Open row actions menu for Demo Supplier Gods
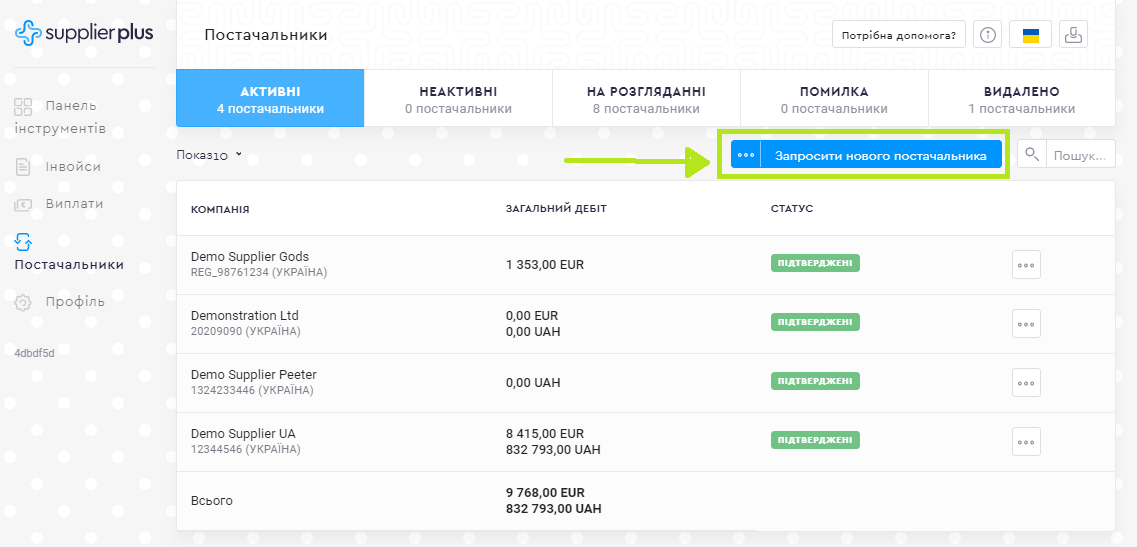Image resolution: width=1137 pixels, height=547 pixels. coord(1026,265)
